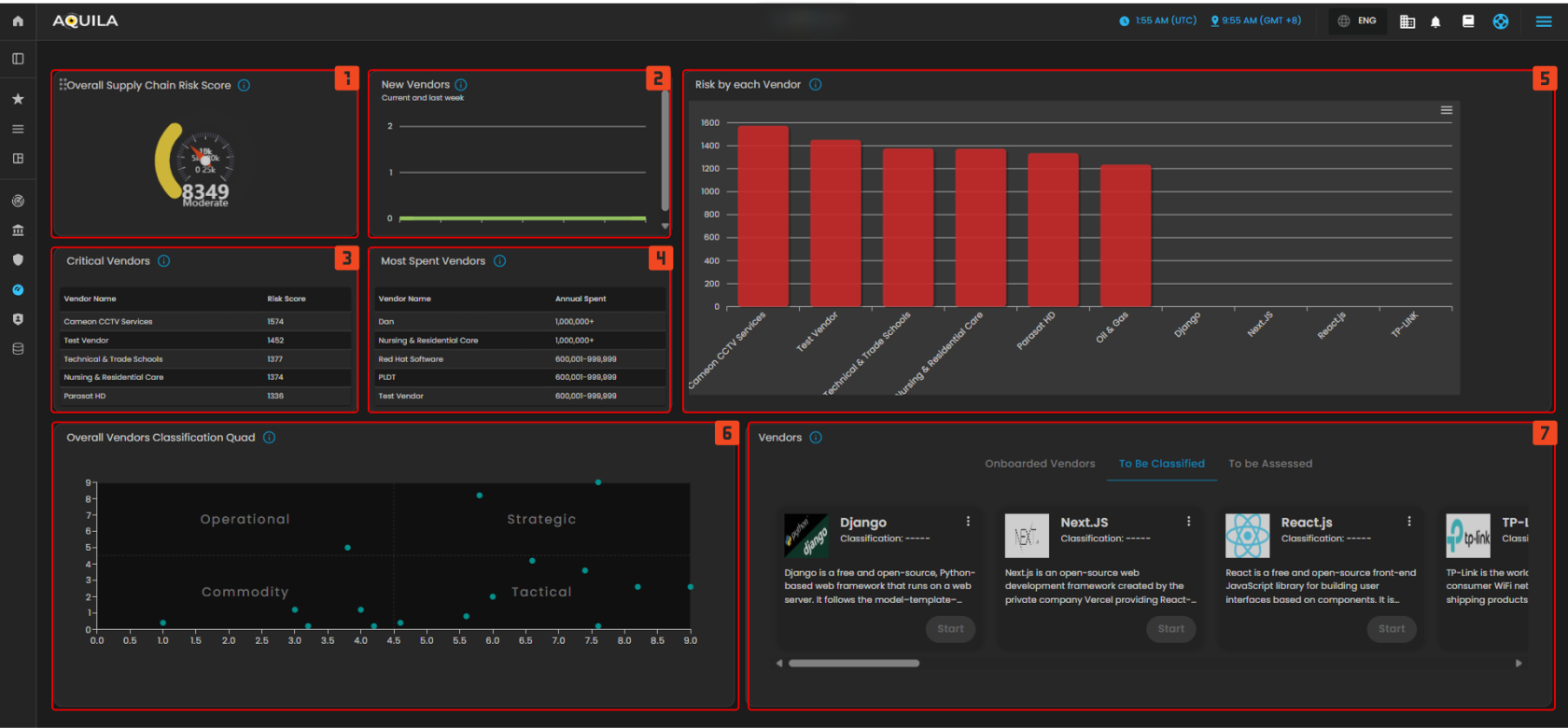The height and width of the screenshot is (728, 1568).
Task: Switch to Onboarded Vendors tab
Action: [1040, 464]
